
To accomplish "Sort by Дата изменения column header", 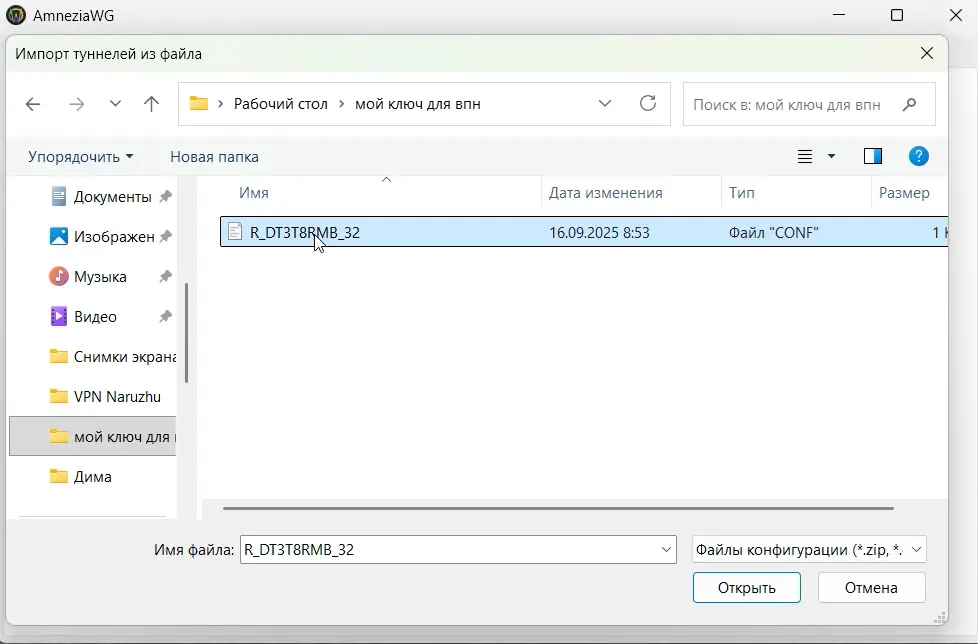I will pos(605,193).
